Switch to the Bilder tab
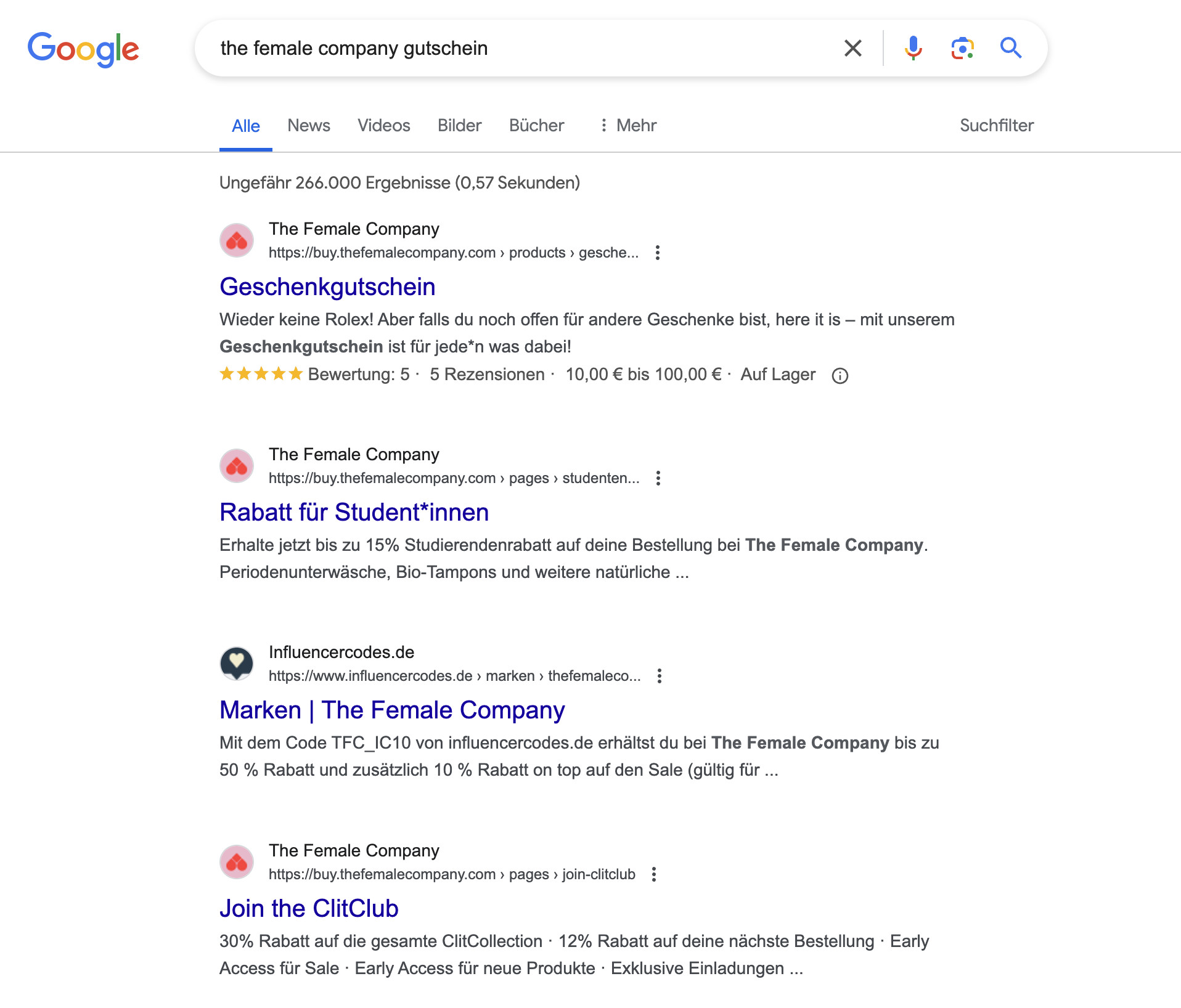The height and width of the screenshot is (1008, 1181). 459,125
